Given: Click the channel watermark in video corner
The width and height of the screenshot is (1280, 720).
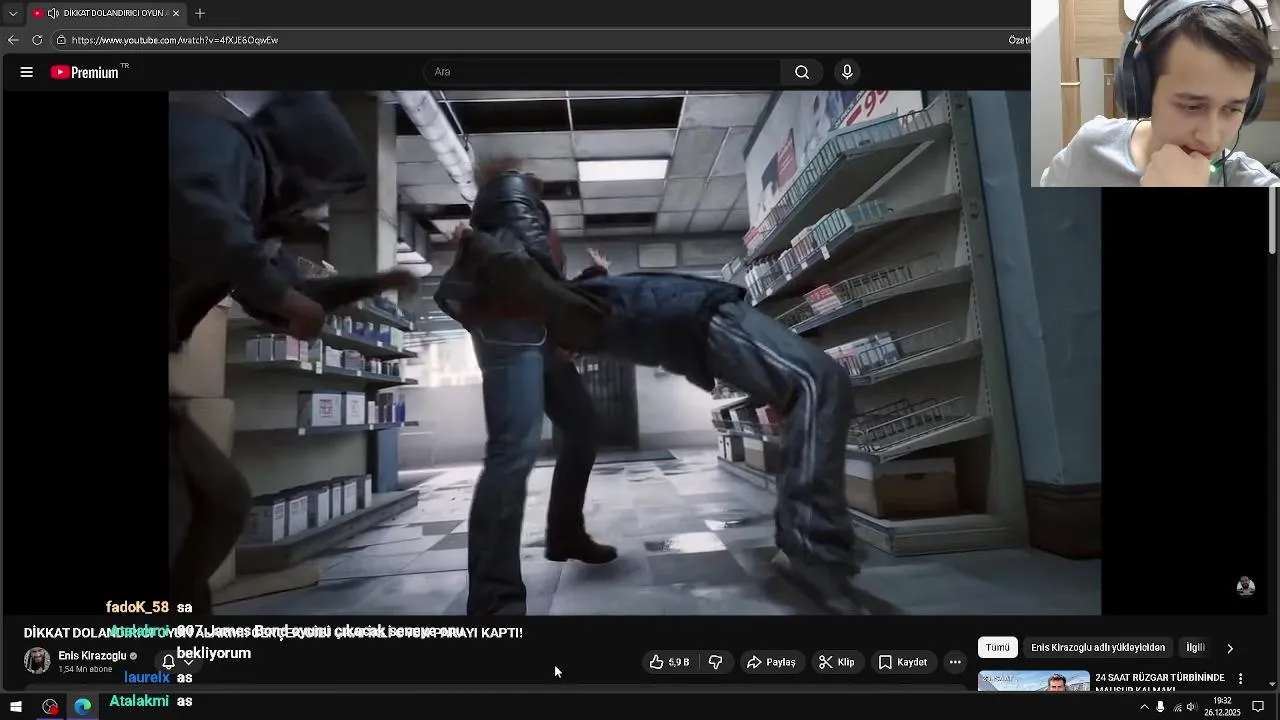Looking at the screenshot, I should tap(1245, 587).
